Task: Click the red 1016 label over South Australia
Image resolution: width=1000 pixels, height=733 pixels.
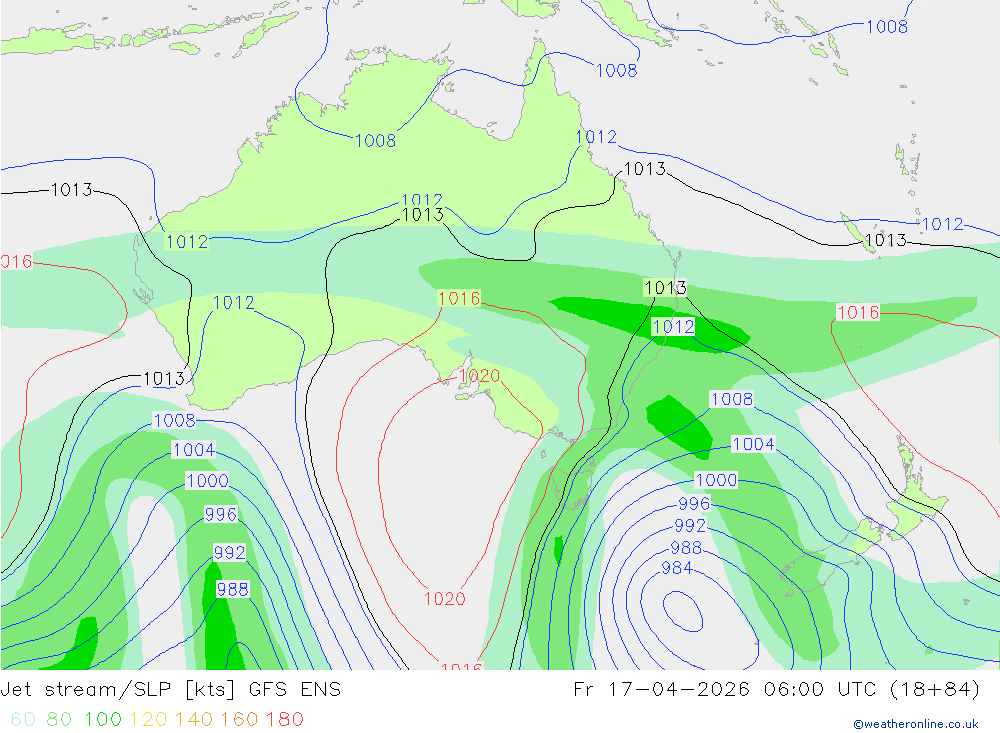Action: tap(459, 298)
